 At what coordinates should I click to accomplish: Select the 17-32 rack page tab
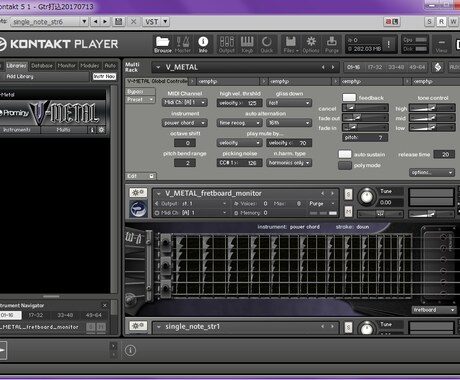coord(375,67)
